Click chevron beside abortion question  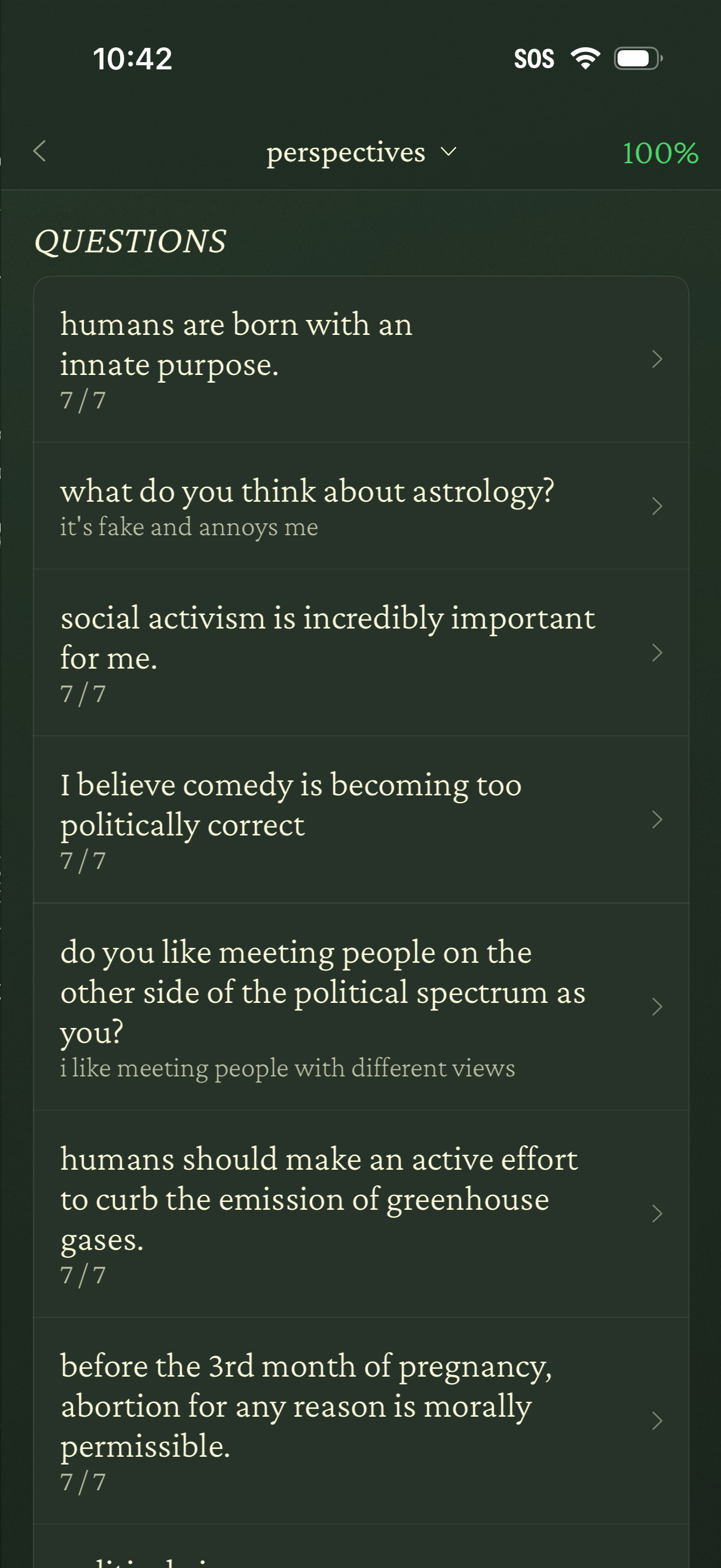point(656,1421)
